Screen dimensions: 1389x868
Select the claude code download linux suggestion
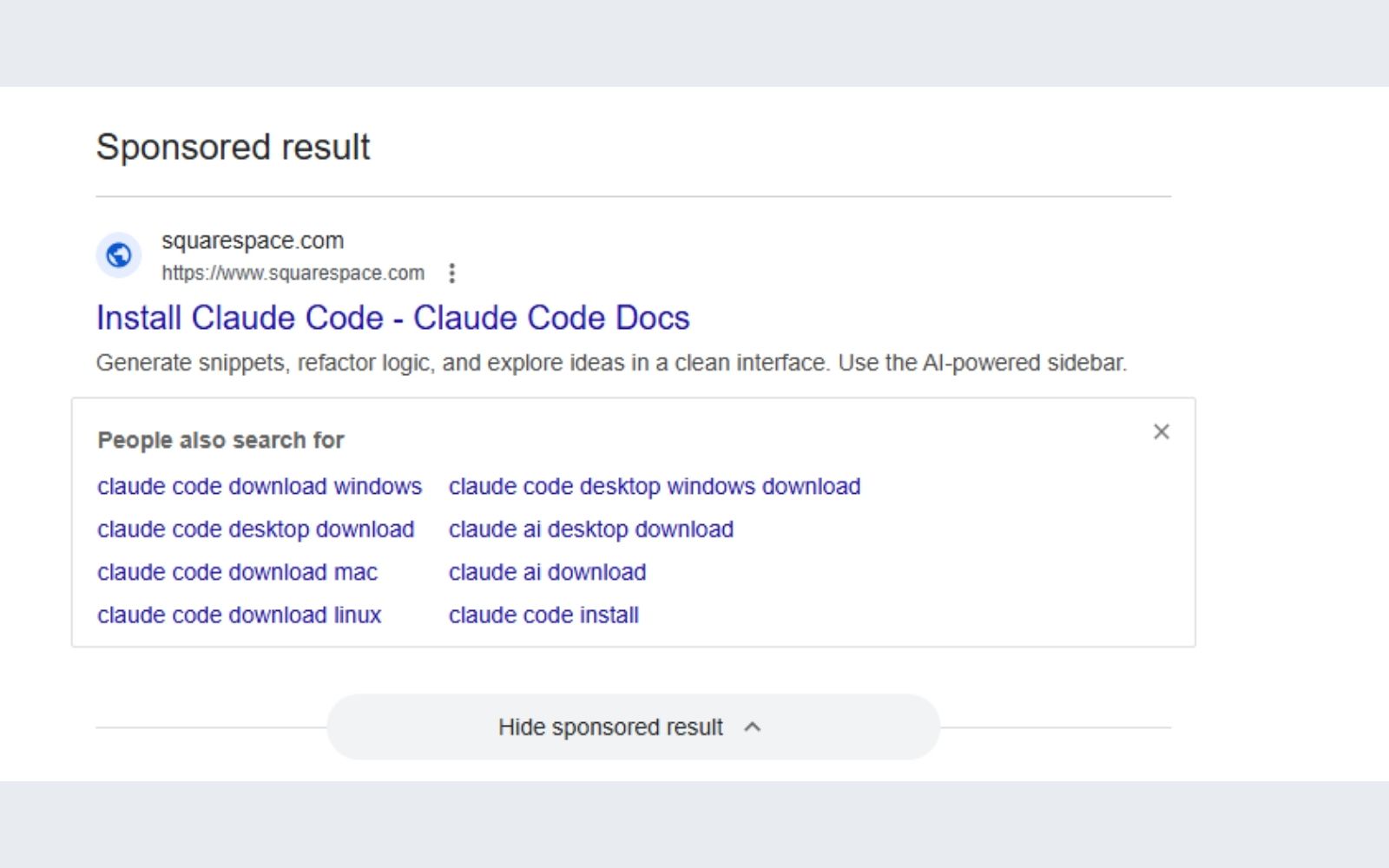[x=239, y=615]
